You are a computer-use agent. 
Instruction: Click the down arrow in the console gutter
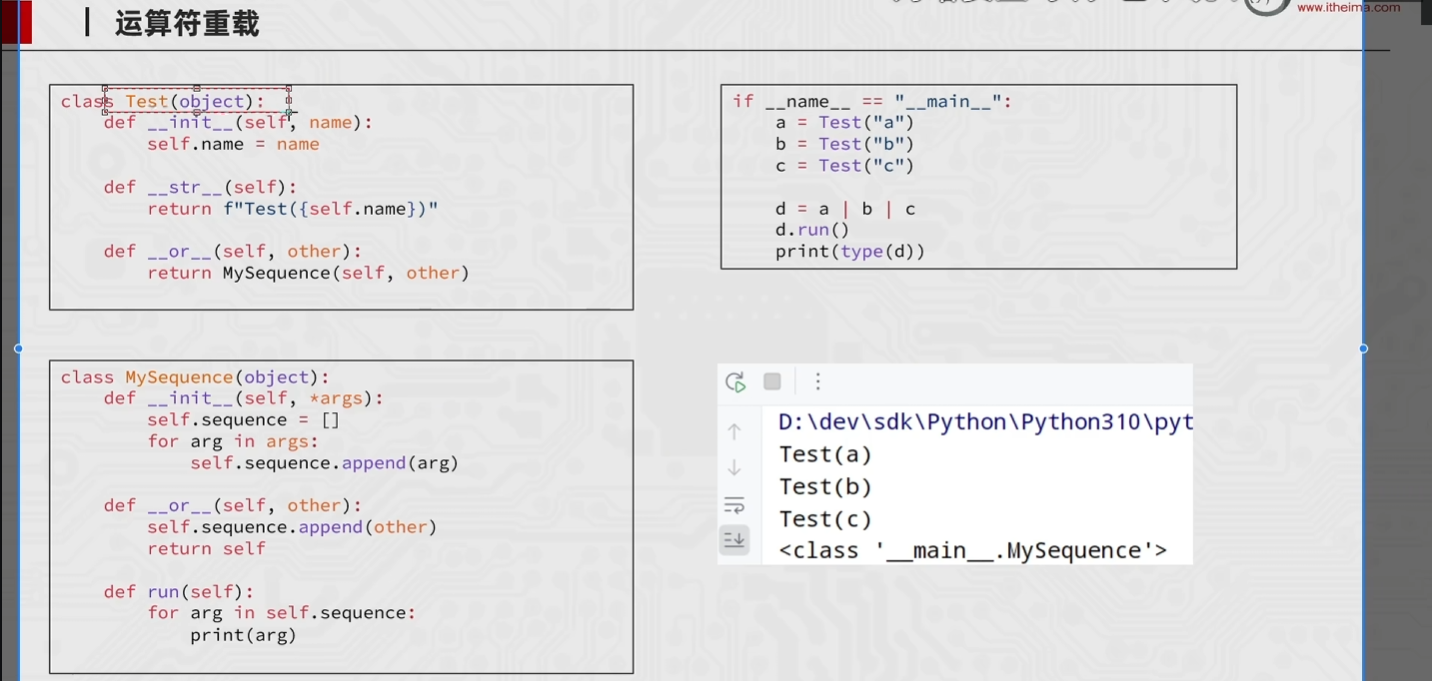(734, 467)
